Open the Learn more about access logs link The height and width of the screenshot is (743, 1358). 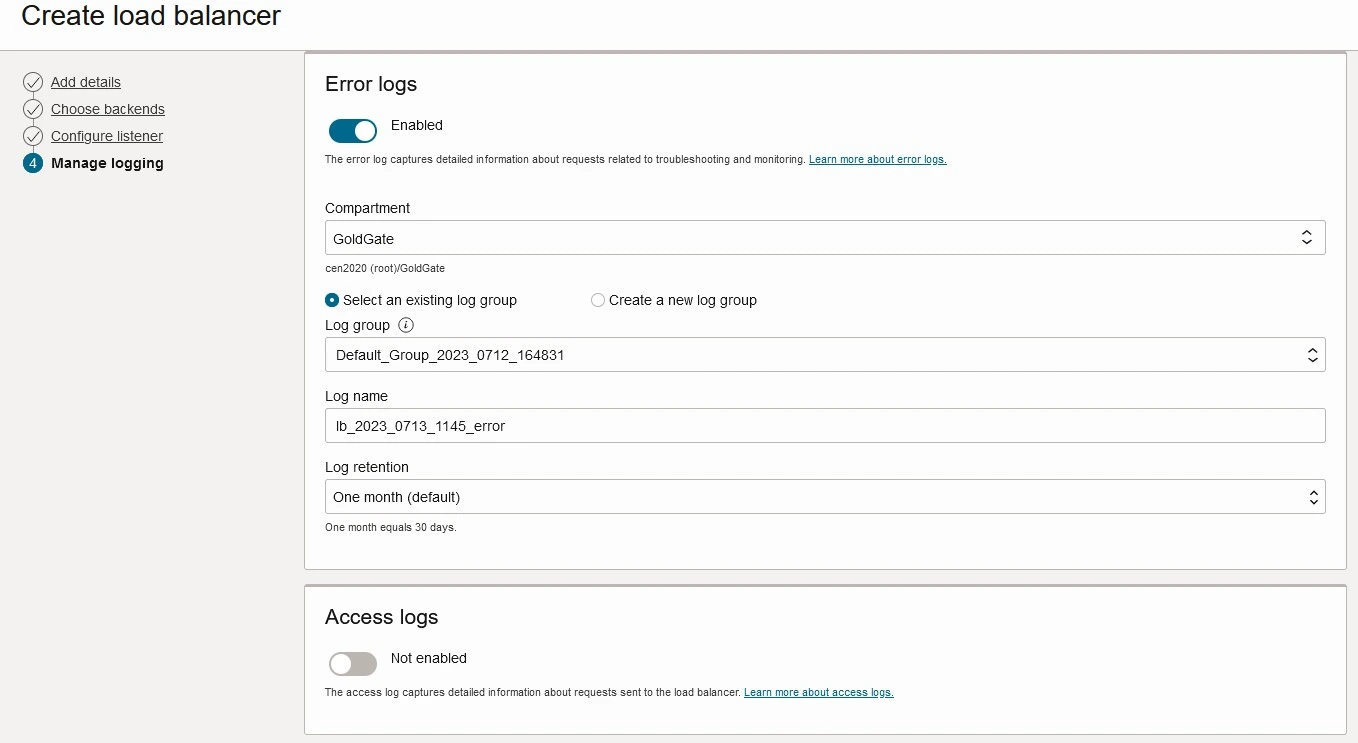818,692
